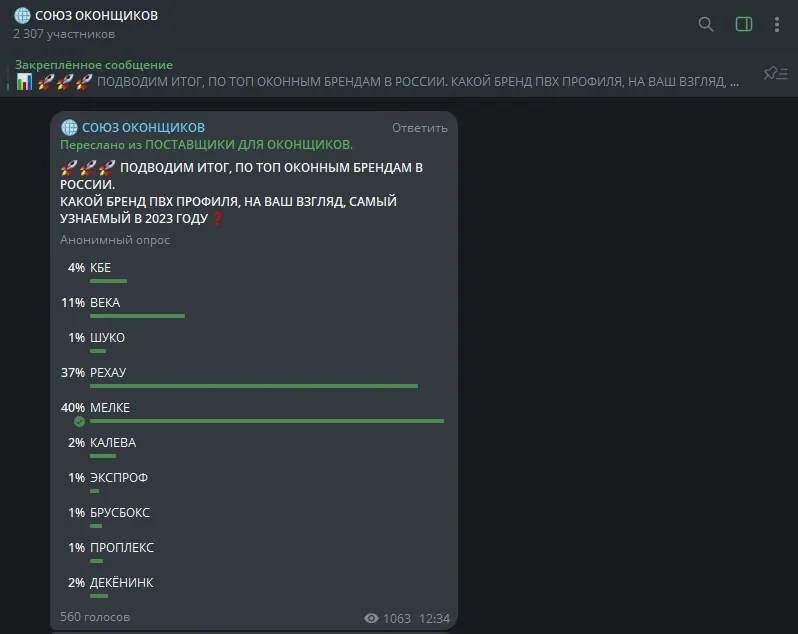Click the globe avatar in the chat header
Viewport: 798px width, 634px height.
pos(22,15)
